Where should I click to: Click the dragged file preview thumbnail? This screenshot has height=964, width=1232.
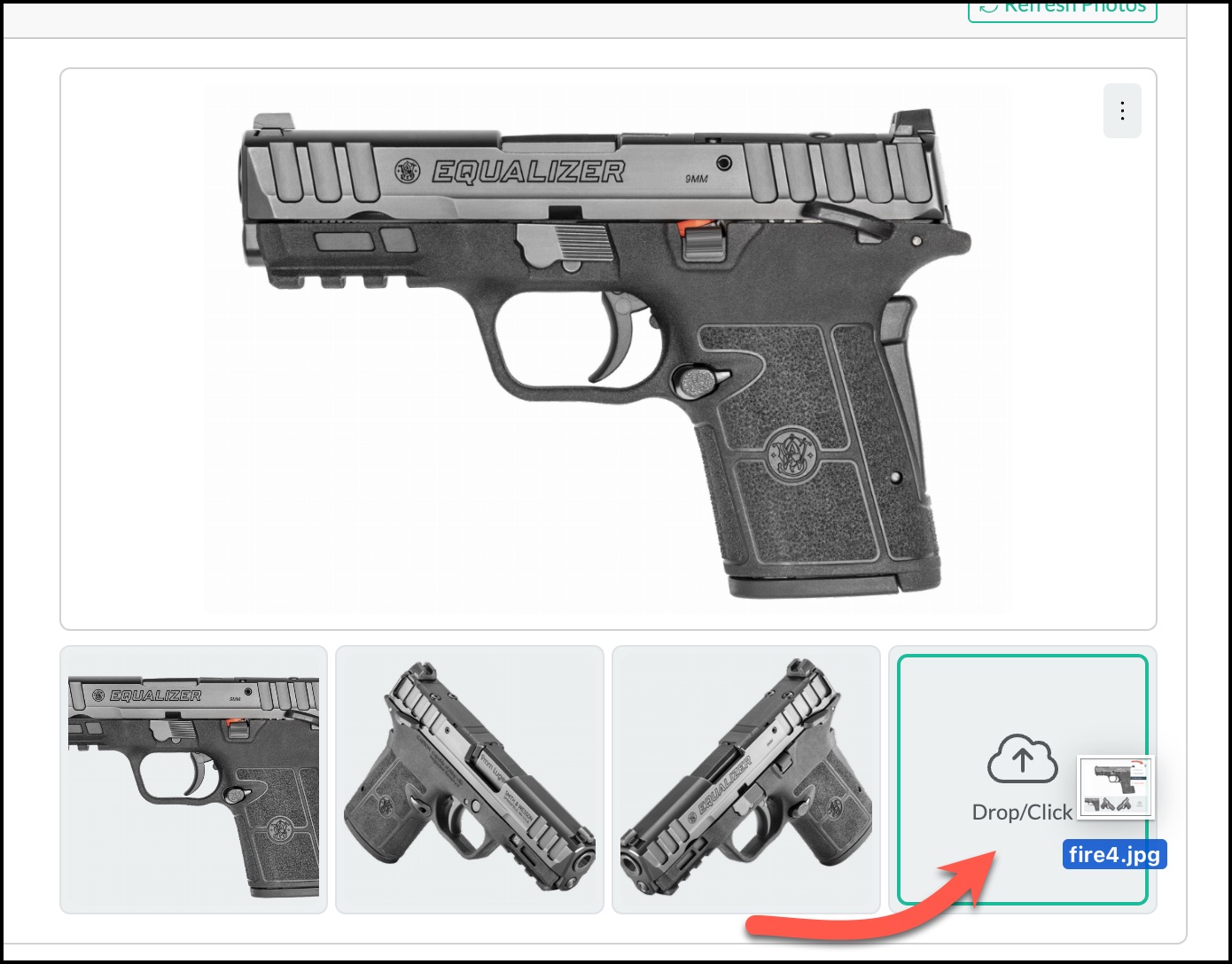(1116, 786)
